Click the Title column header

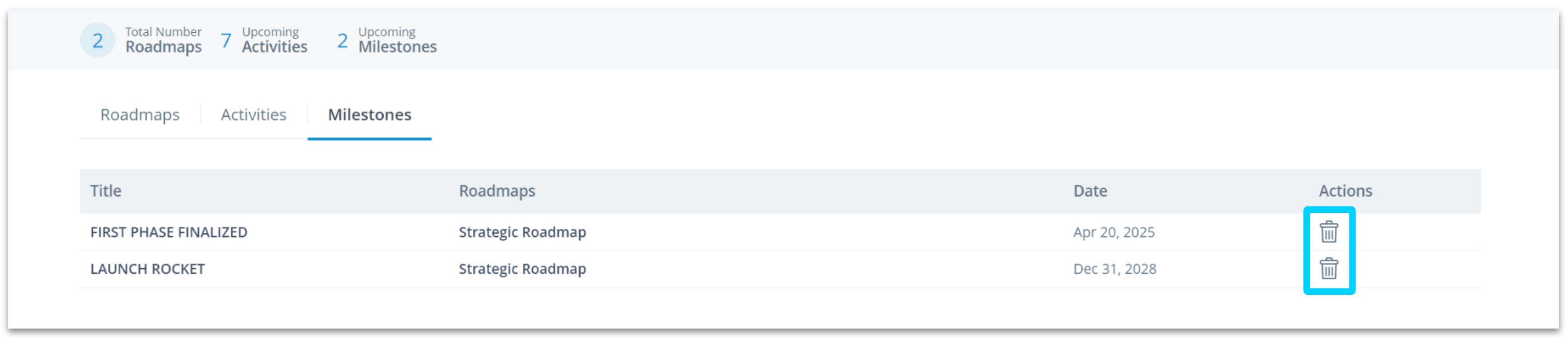tap(106, 191)
